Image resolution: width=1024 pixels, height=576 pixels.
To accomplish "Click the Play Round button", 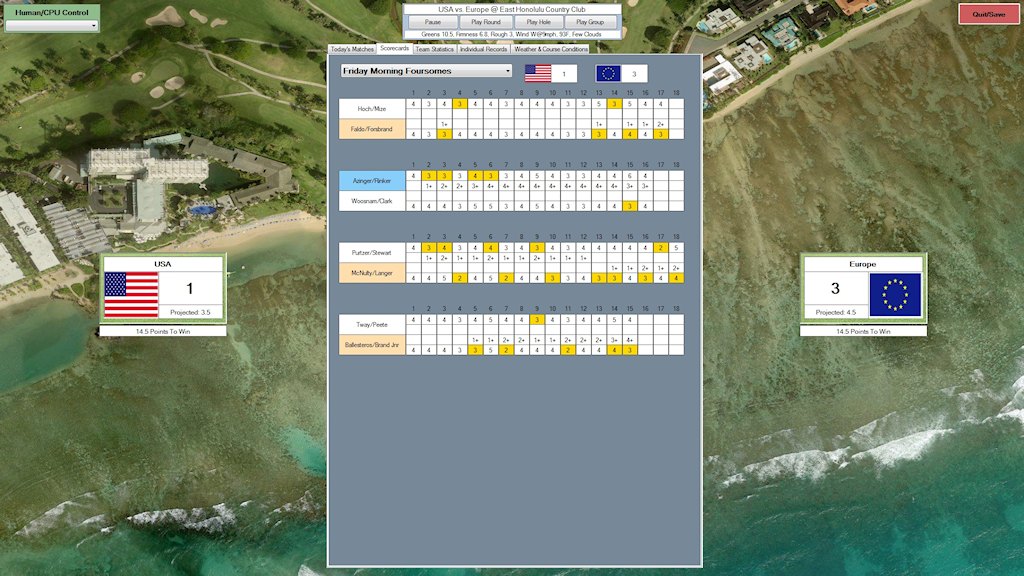I will click(485, 22).
